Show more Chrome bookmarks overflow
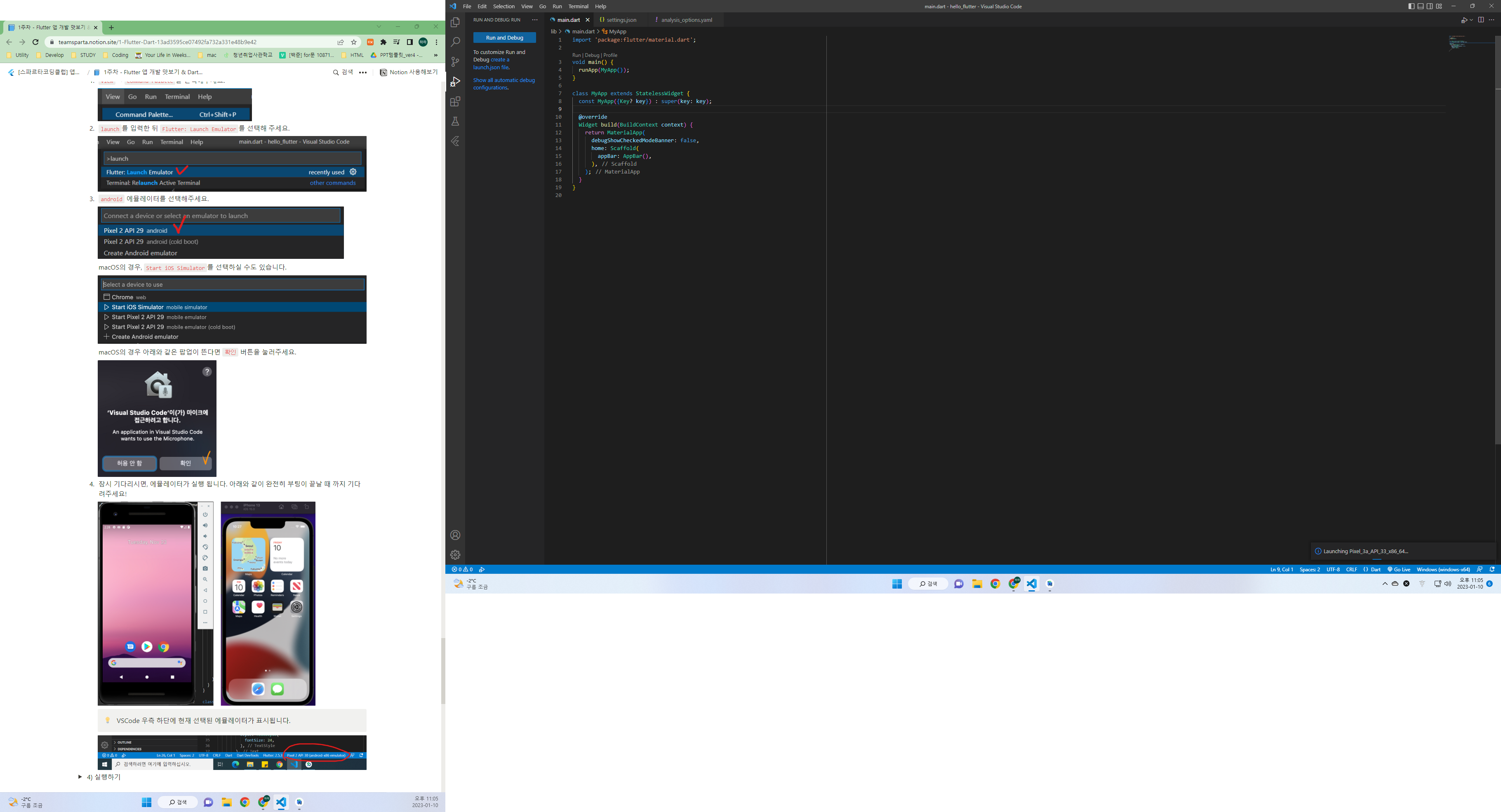 point(435,55)
